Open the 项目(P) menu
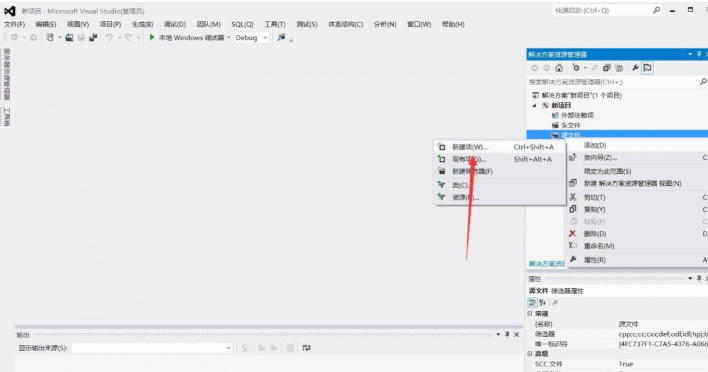Viewport: 708px width, 372px height. (110, 24)
